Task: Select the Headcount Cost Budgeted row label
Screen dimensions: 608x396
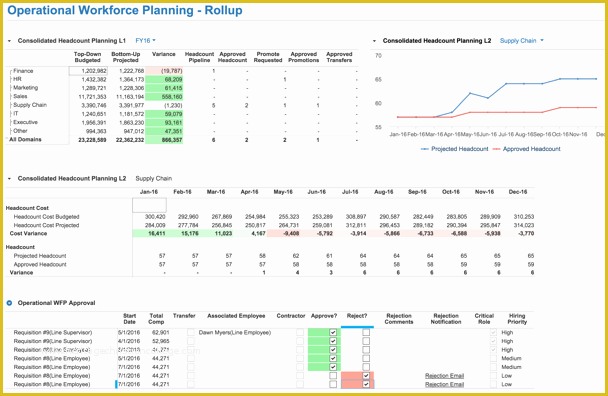Action: [x=47, y=217]
